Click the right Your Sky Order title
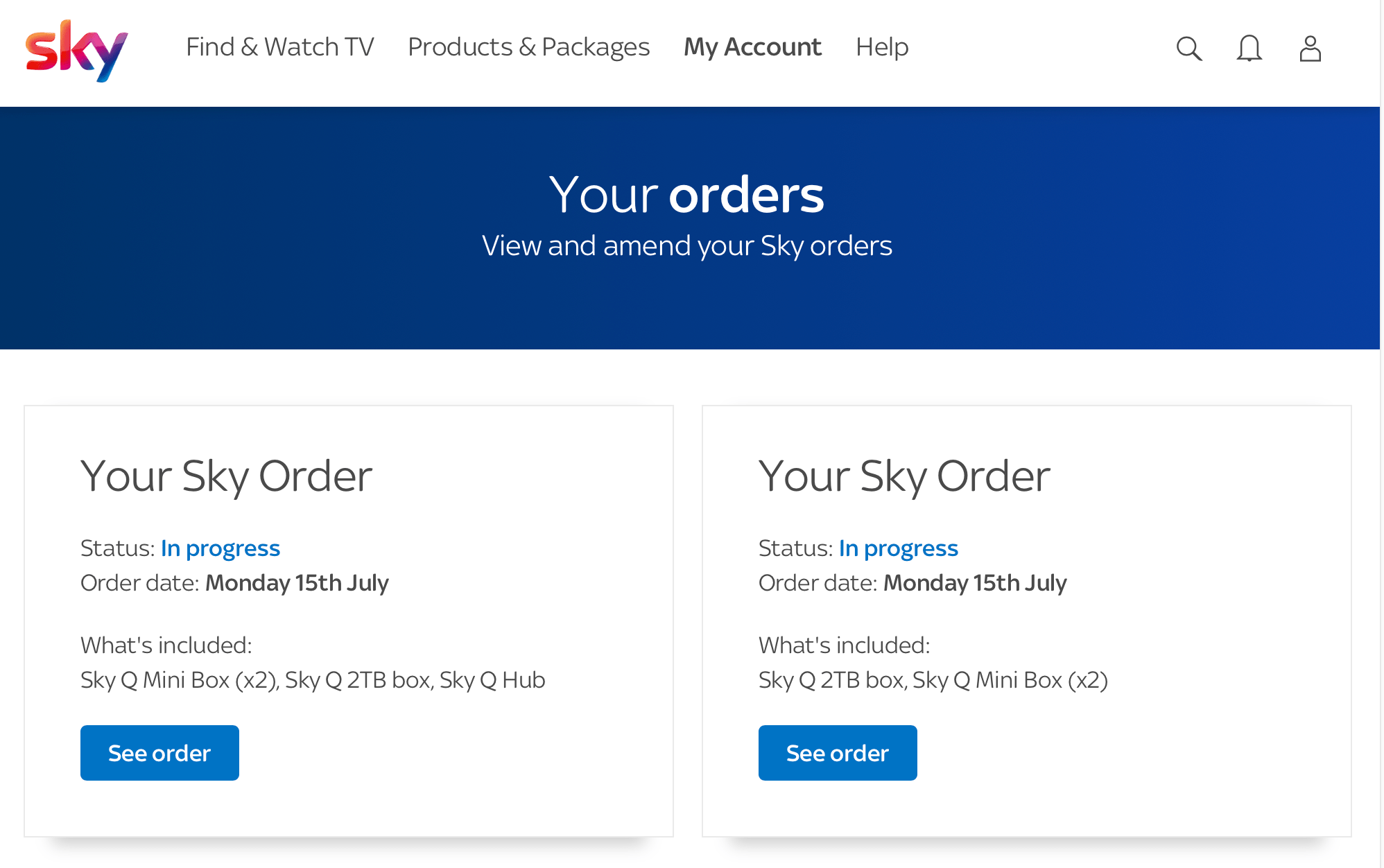The height and width of the screenshot is (868, 1384). click(905, 476)
